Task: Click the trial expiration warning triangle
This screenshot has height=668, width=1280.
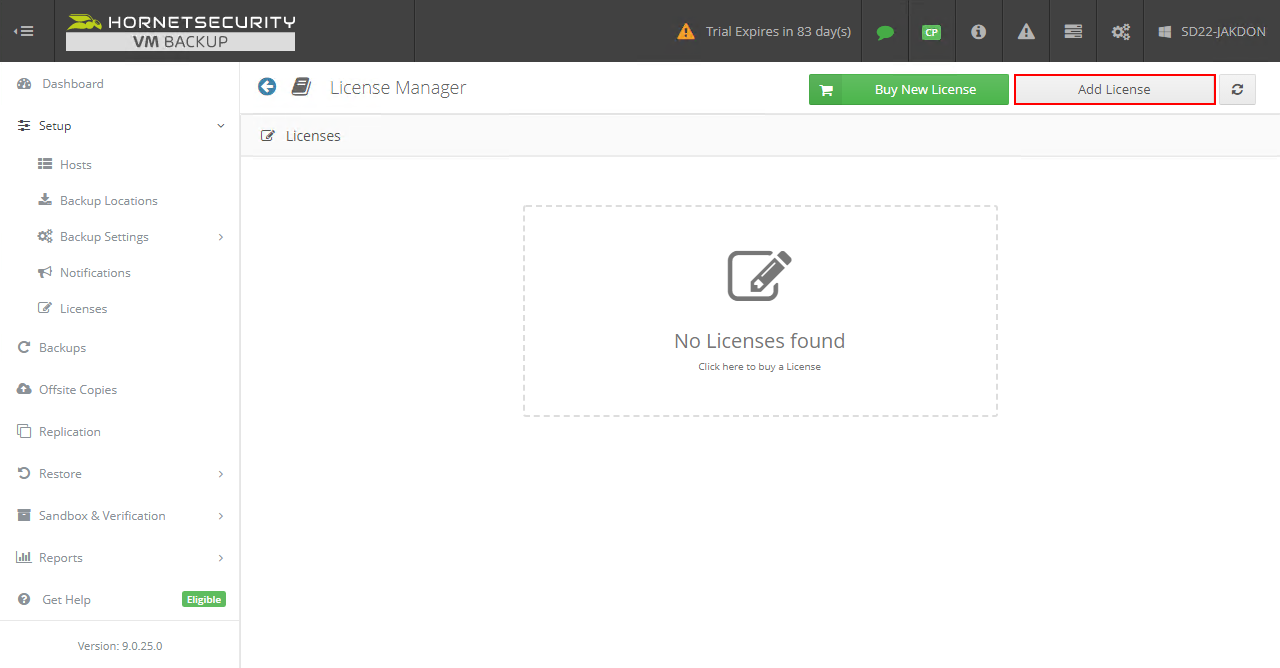Action: click(x=685, y=31)
